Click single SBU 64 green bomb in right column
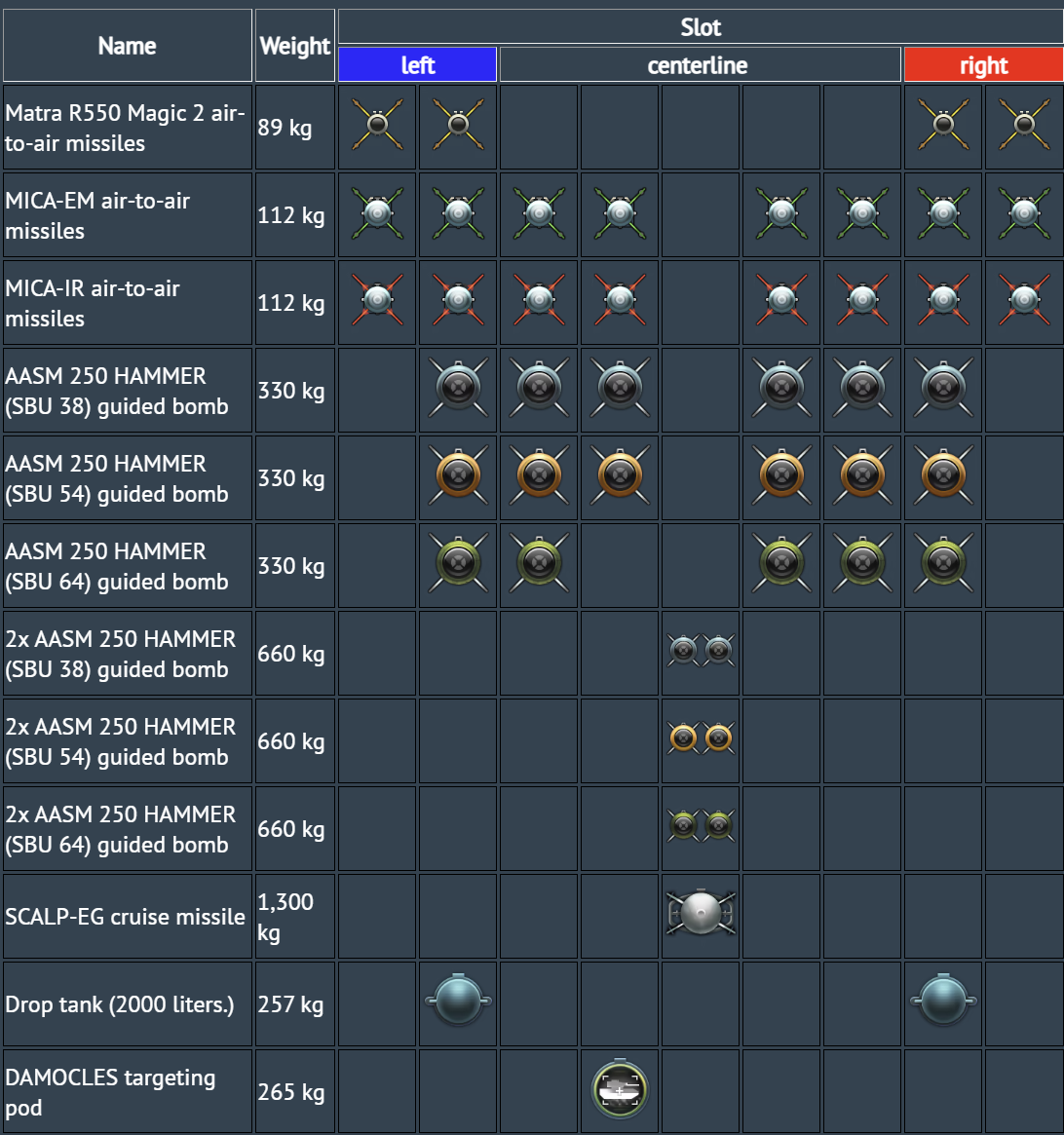This screenshot has width=1064, height=1135. pos(943,562)
